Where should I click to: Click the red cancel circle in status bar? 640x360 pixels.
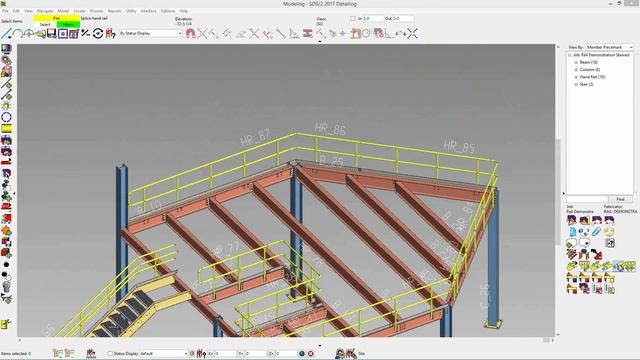311,353
